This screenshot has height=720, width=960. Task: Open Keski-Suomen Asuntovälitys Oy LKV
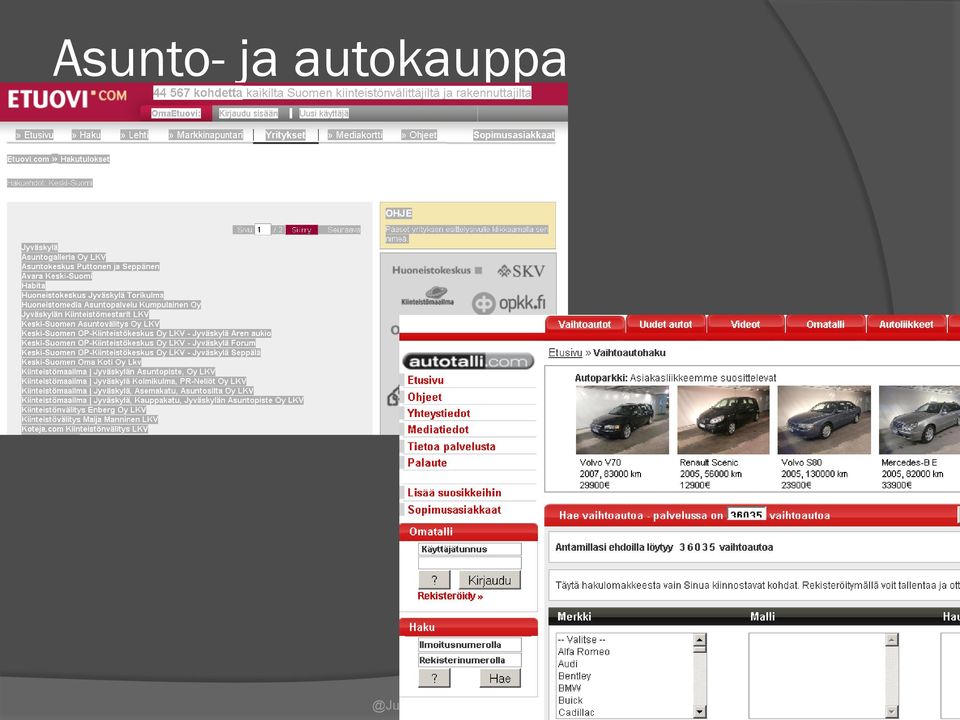pos(91,324)
